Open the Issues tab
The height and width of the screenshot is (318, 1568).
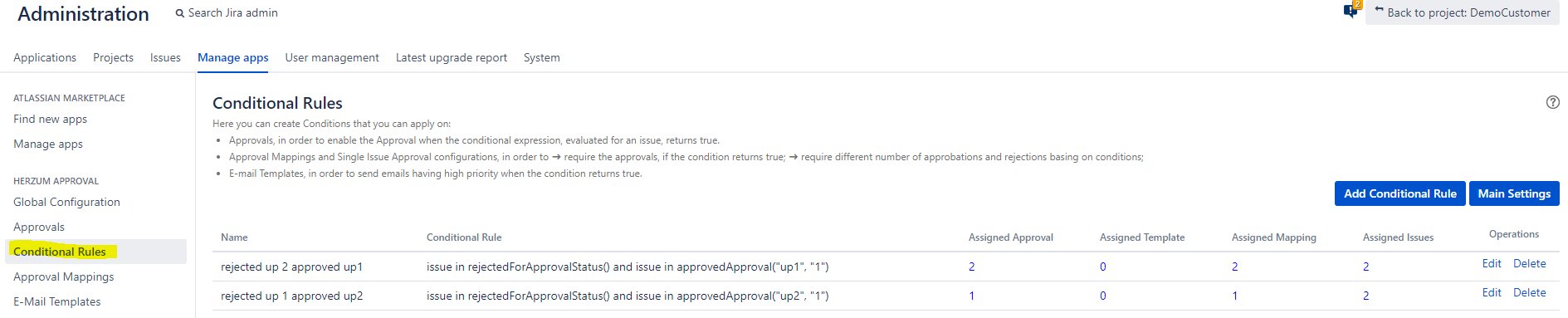click(165, 57)
